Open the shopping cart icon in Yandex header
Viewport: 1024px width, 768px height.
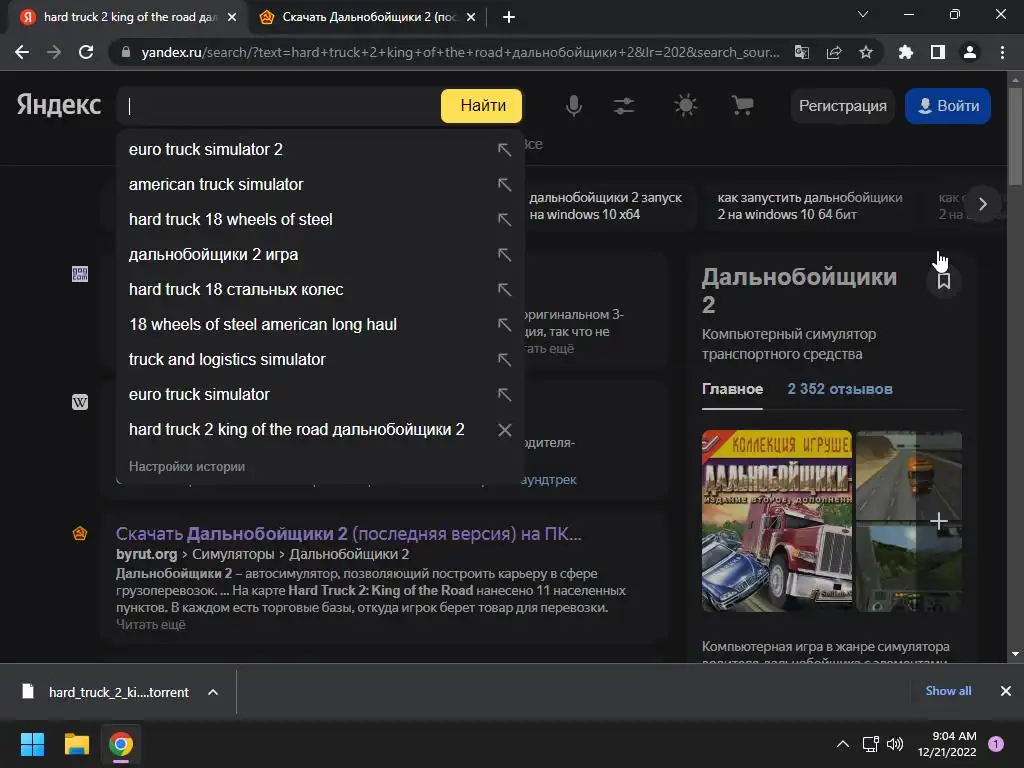tap(742, 105)
